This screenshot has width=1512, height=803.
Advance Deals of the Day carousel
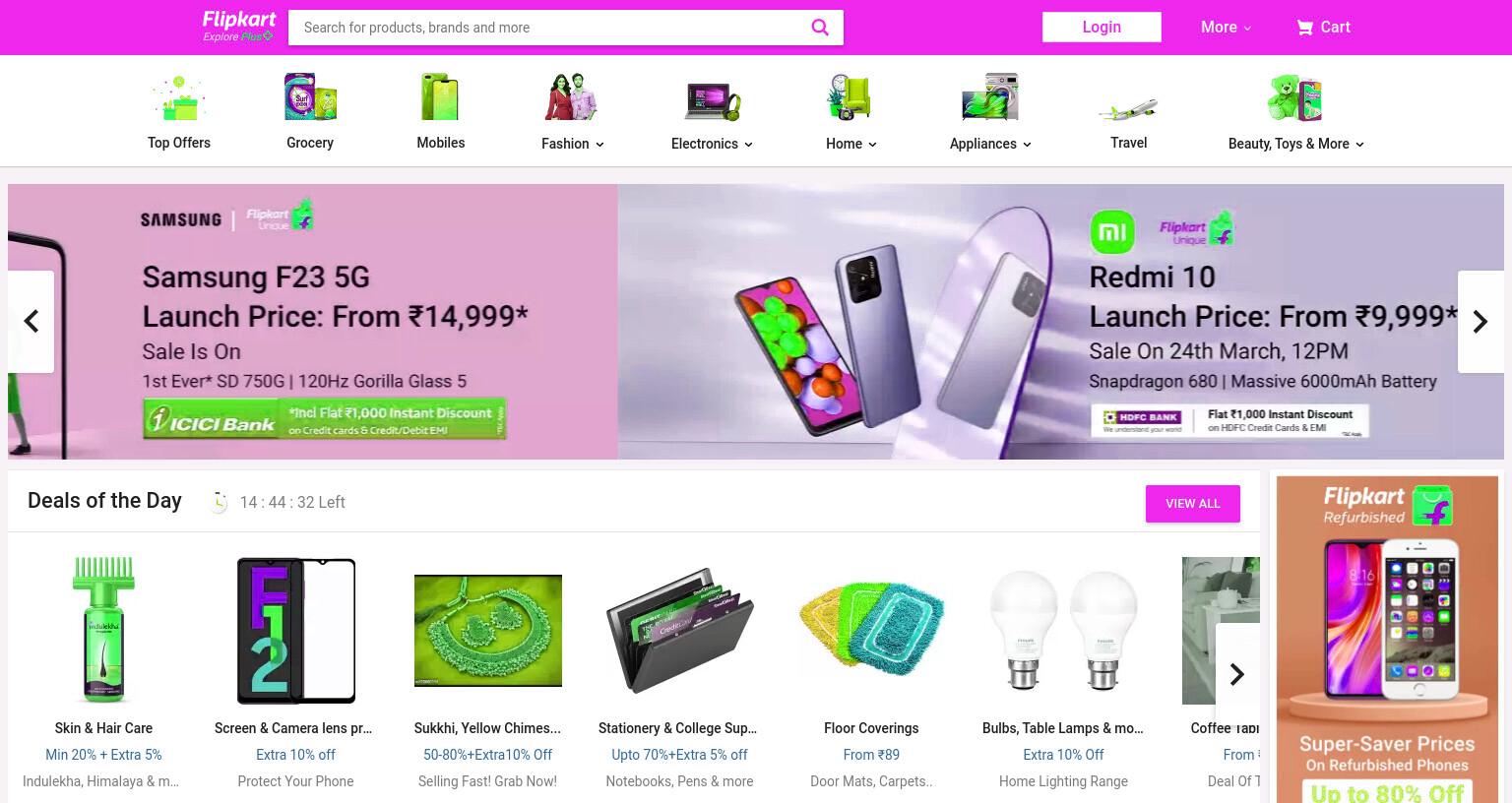[1237, 674]
